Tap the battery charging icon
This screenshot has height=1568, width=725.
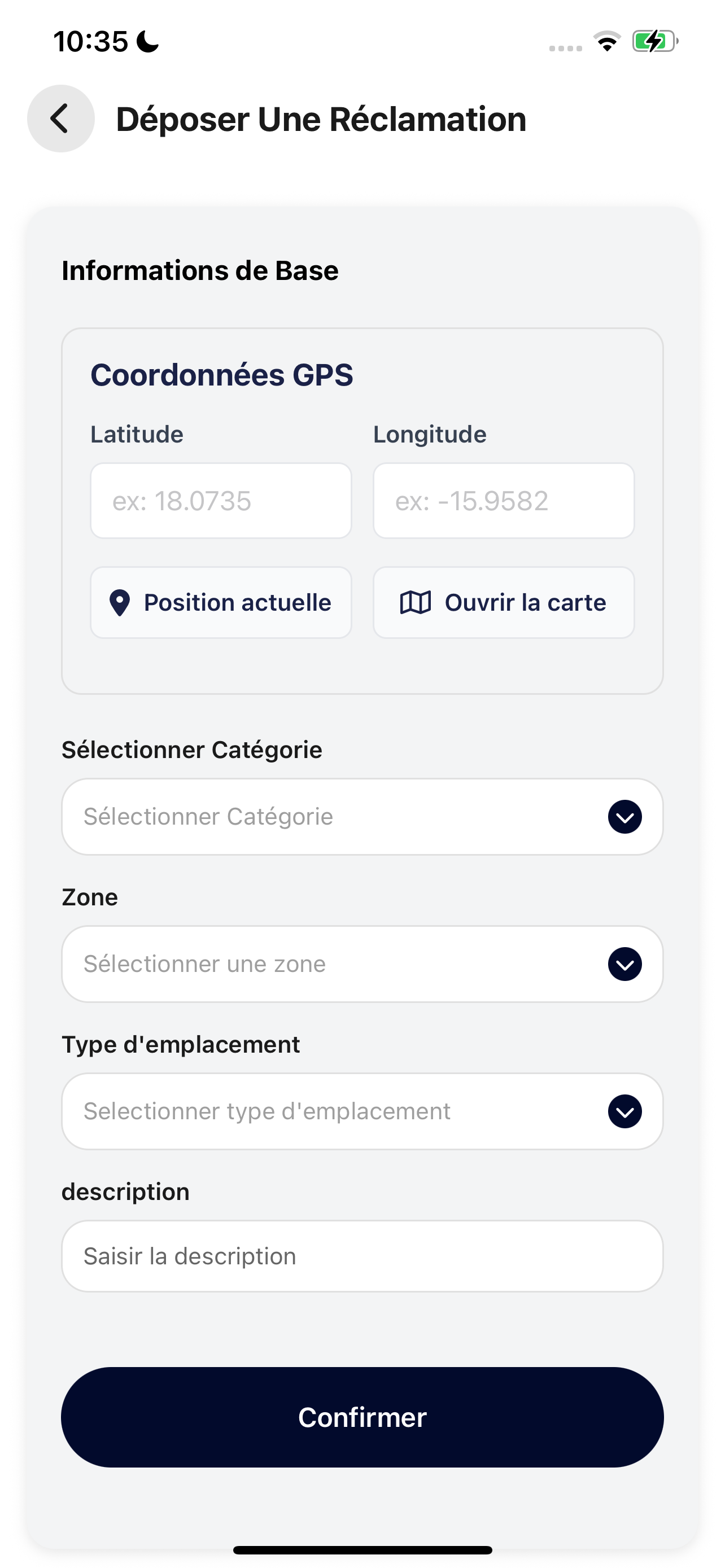pyautogui.click(x=655, y=41)
